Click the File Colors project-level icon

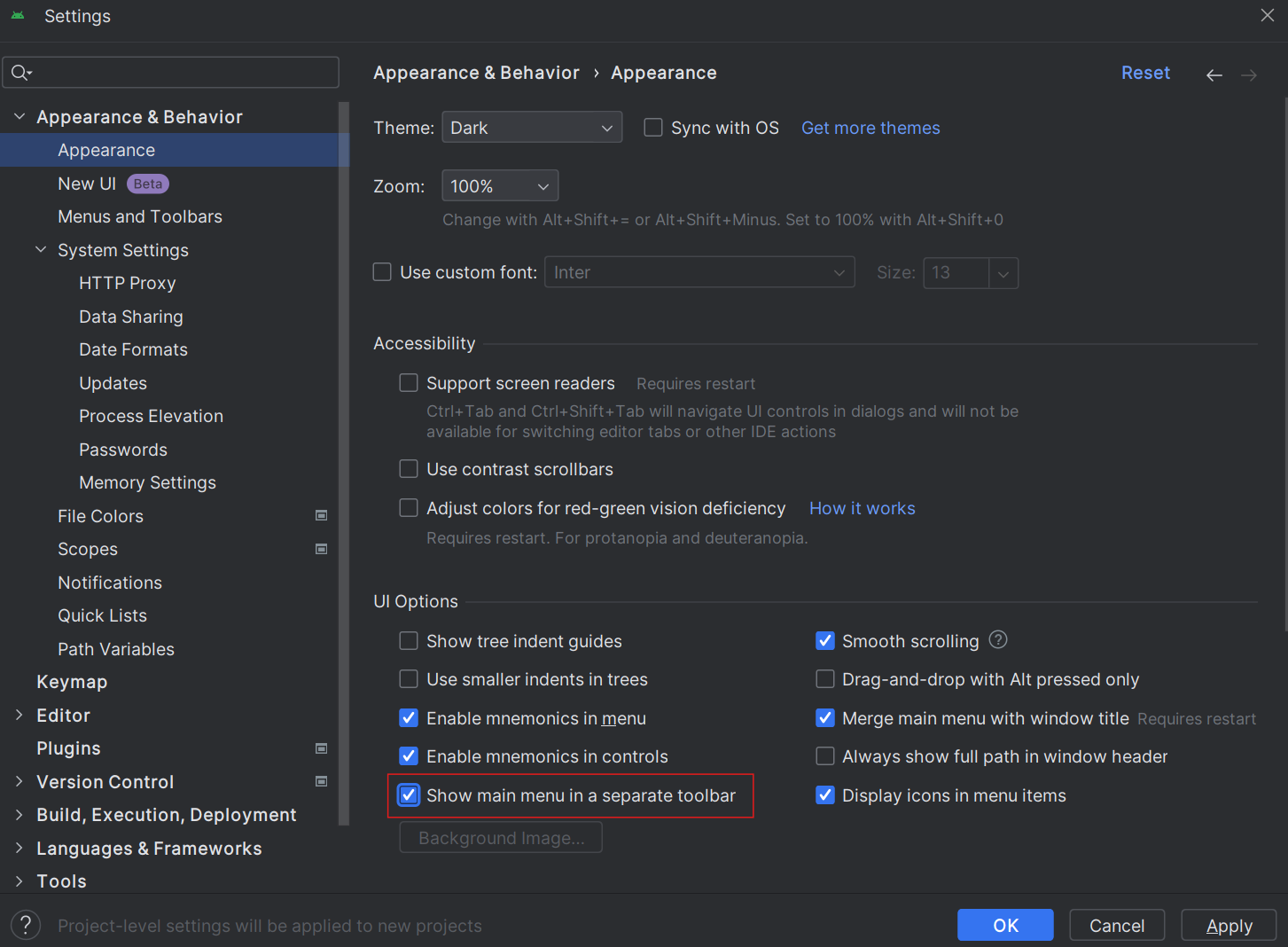tap(322, 516)
